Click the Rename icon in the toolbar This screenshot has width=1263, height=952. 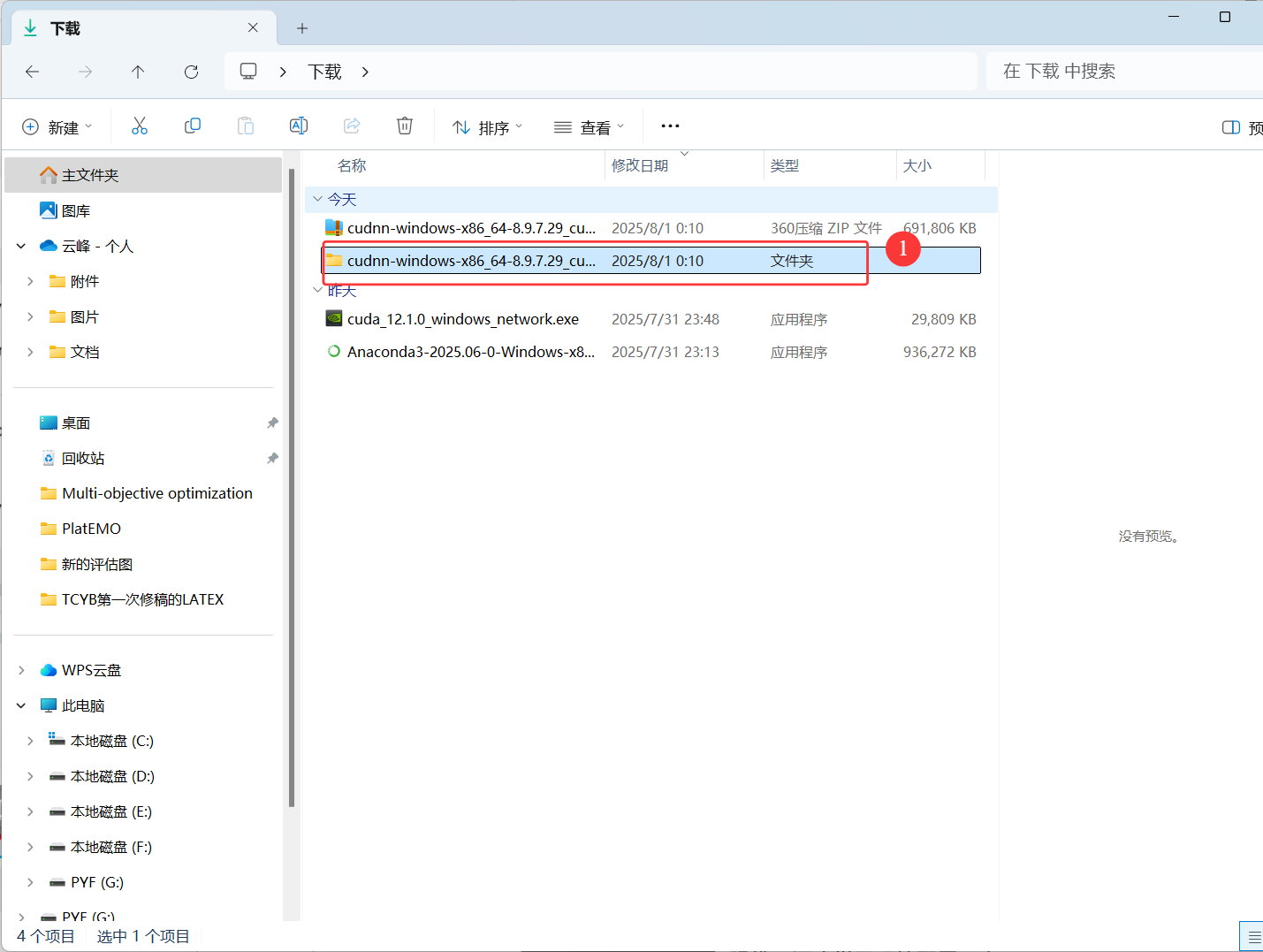coord(298,126)
